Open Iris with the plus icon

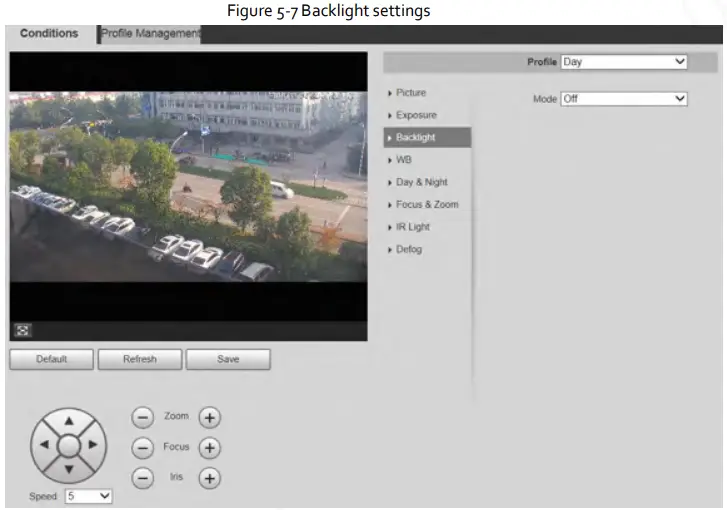[x=210, y=478]
